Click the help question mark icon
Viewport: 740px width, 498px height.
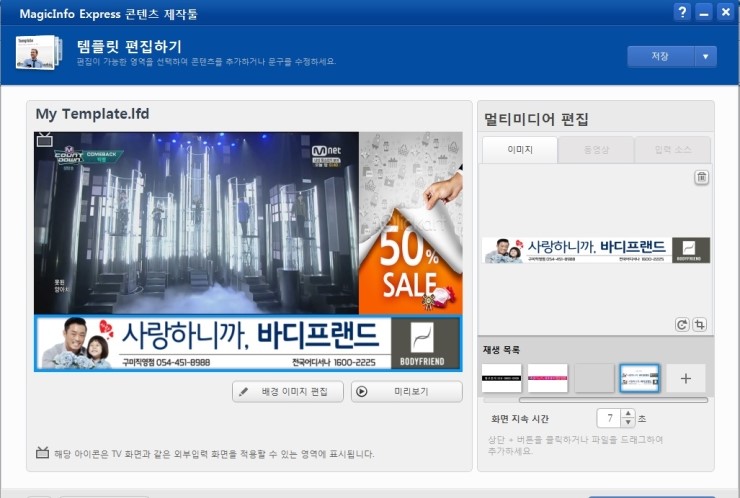pyautogui.click(x=681, y=12)
